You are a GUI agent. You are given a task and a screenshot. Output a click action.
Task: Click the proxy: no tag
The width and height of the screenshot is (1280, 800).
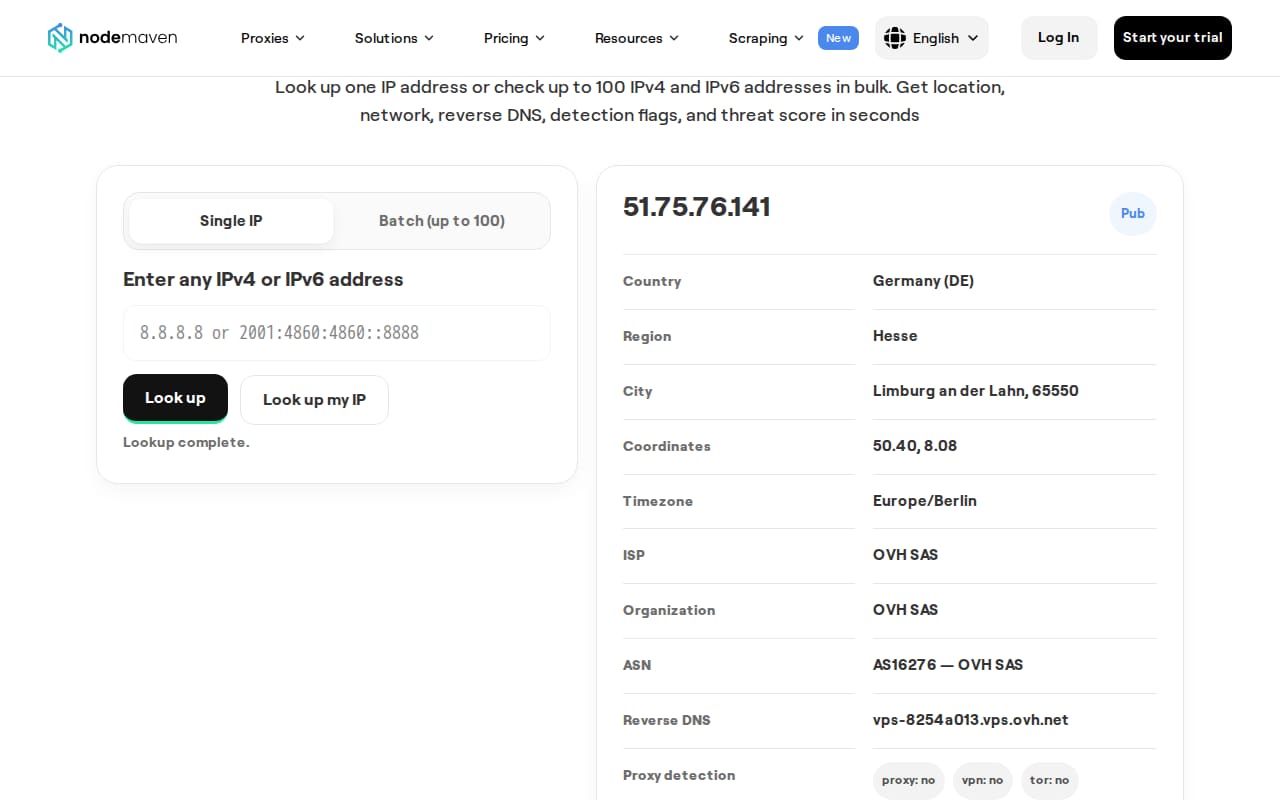pyautogui.click(x=909, y=780)
